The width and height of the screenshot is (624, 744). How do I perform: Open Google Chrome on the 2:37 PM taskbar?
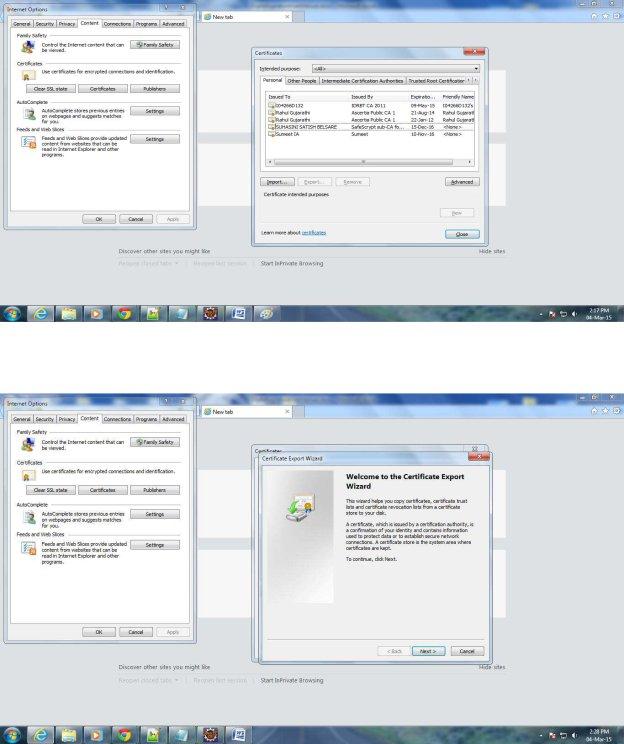(x=125, y=314)
